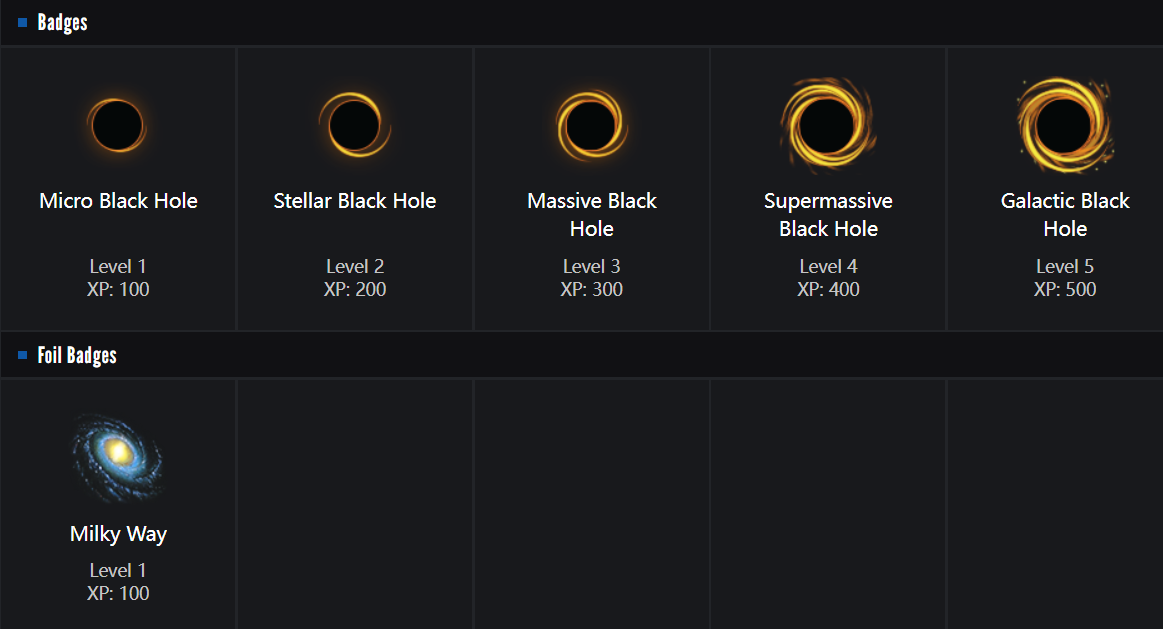This screenshot has width=1163, height=629.
Task: Click the Badges section header
Action: click(x=63, y=23)
